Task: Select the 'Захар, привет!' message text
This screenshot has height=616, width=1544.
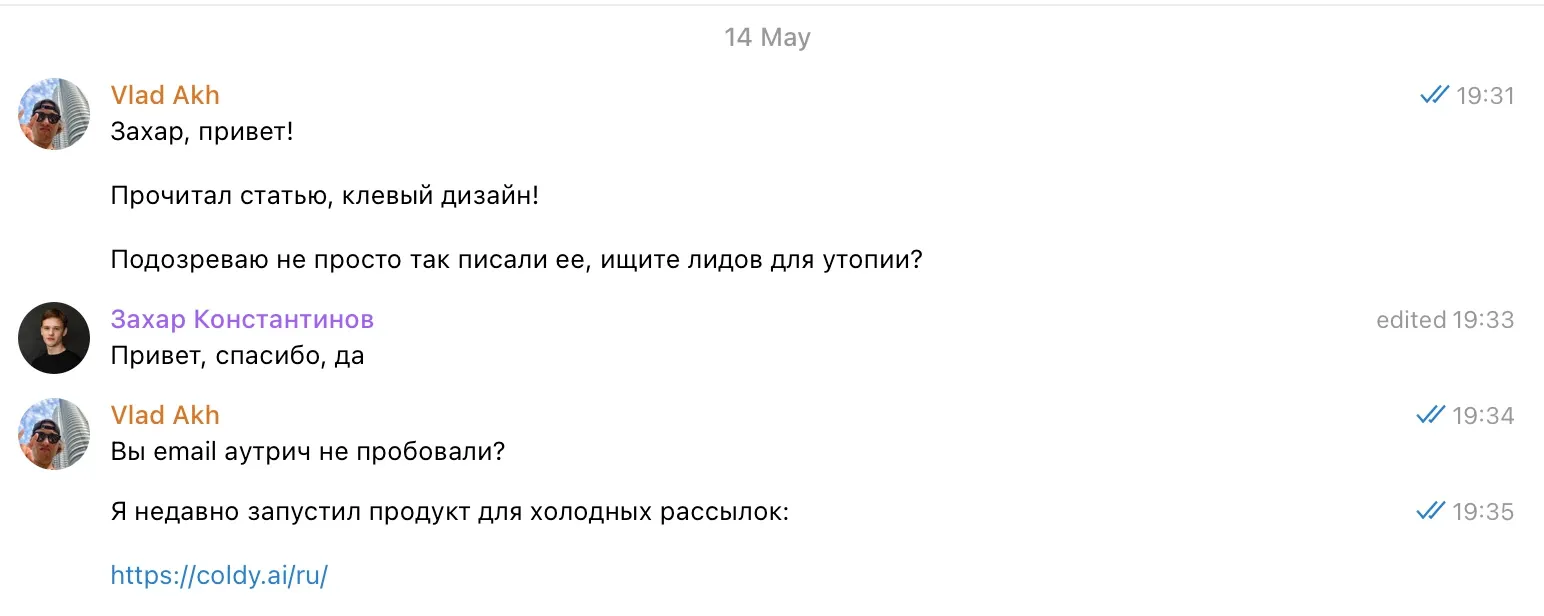Action: 202,131
